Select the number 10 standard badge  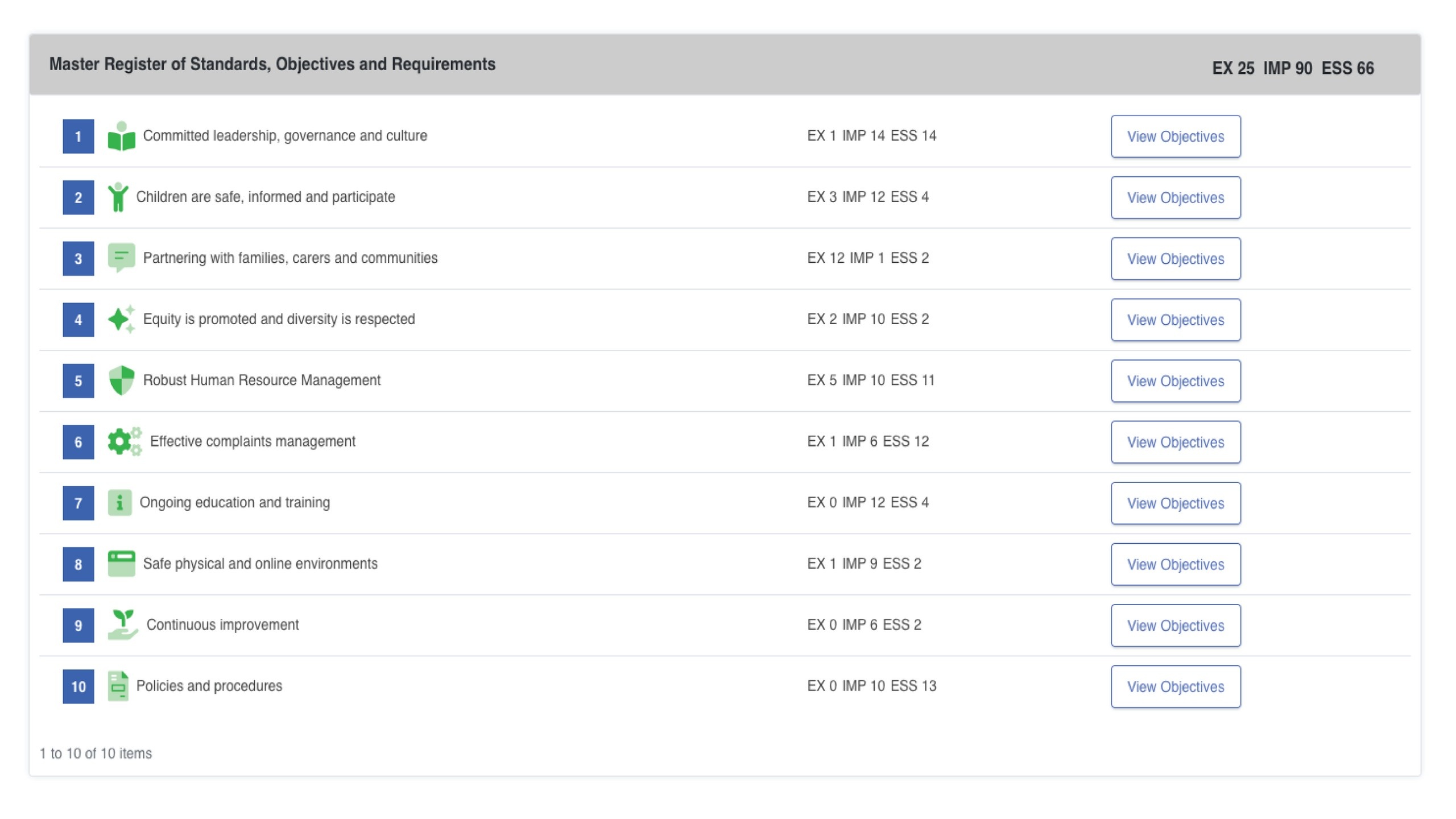tap(78, 686)
